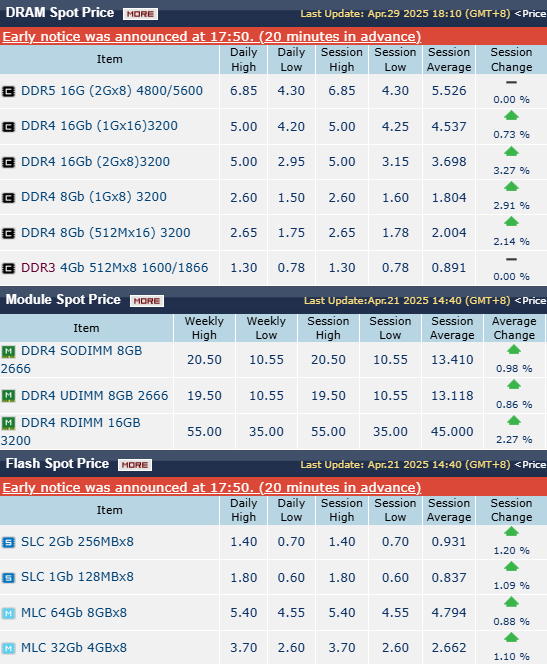Open the DDR4 SODIMM 8GB 2666 item link
The image size is (547, 664).
pyautogui.click(x=71, y=360)
